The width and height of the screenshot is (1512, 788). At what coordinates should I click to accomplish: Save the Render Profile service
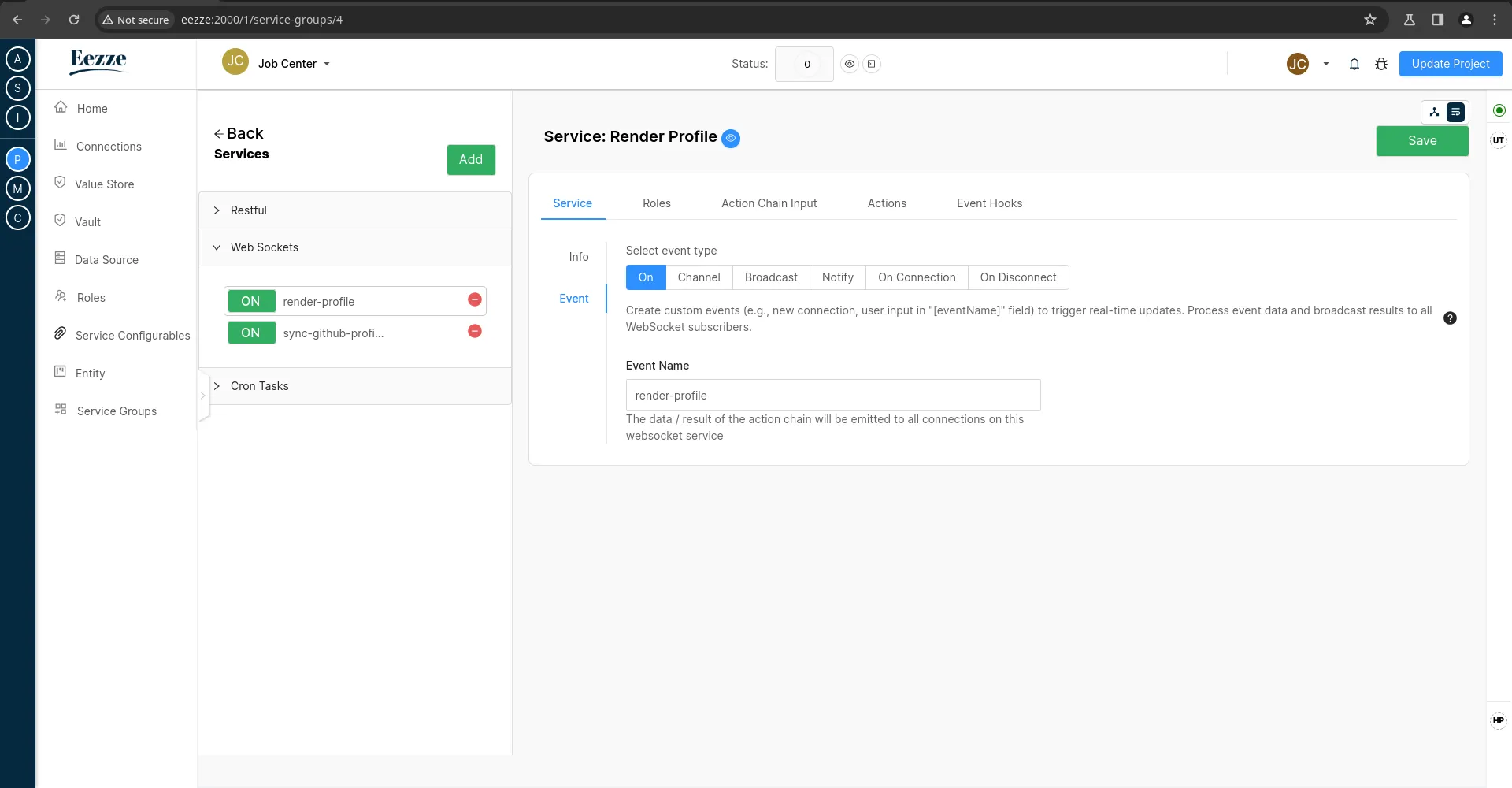pos(1422,141)
